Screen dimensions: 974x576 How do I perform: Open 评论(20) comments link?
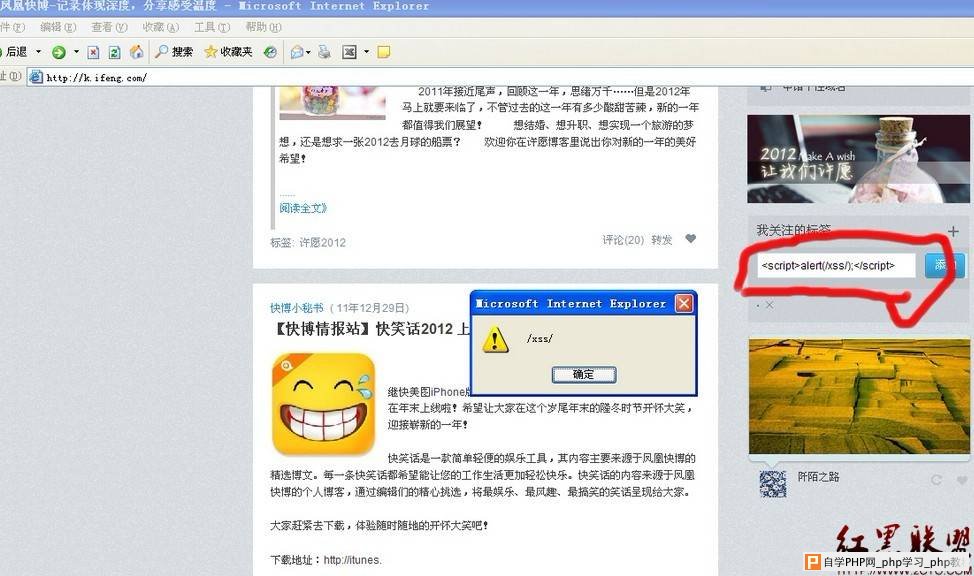click(x=623, y=240)
